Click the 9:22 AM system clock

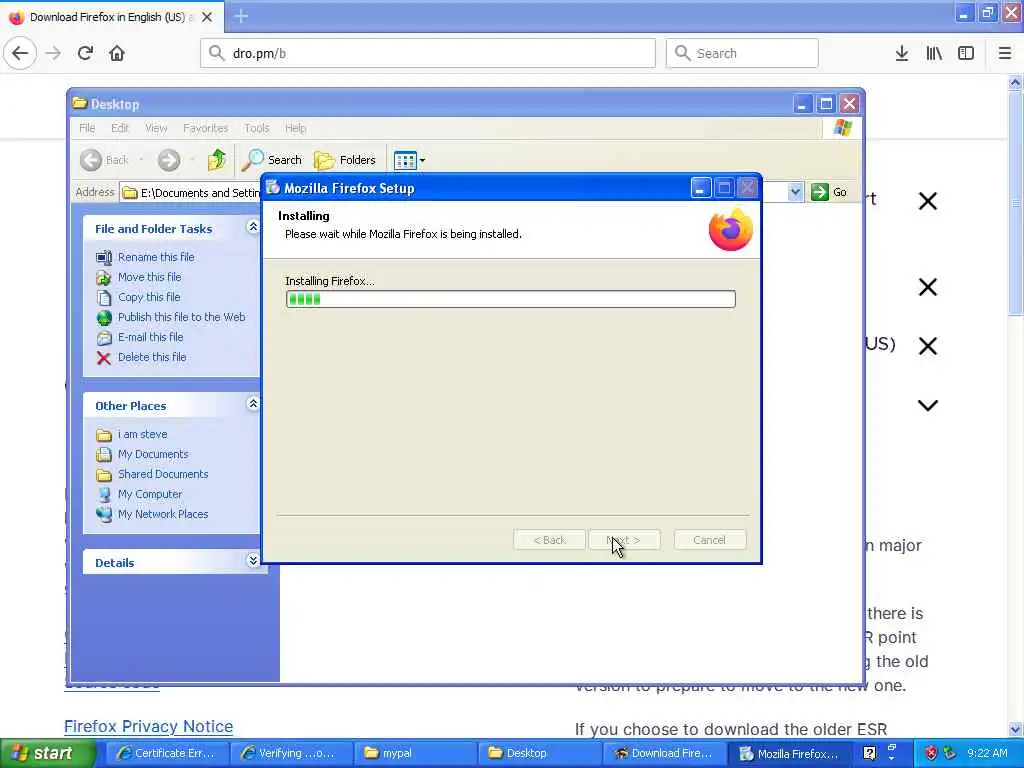point(987,753)
